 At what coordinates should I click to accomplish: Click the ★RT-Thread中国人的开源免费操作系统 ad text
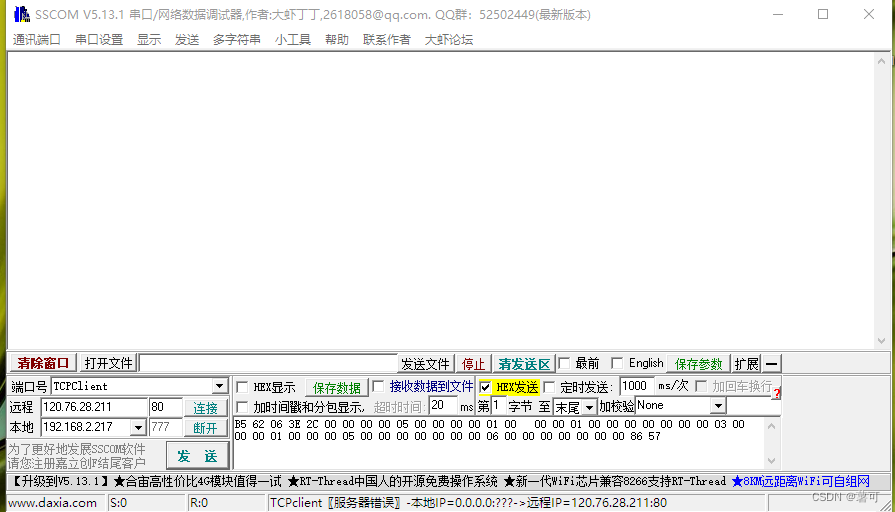coord(393,481)
